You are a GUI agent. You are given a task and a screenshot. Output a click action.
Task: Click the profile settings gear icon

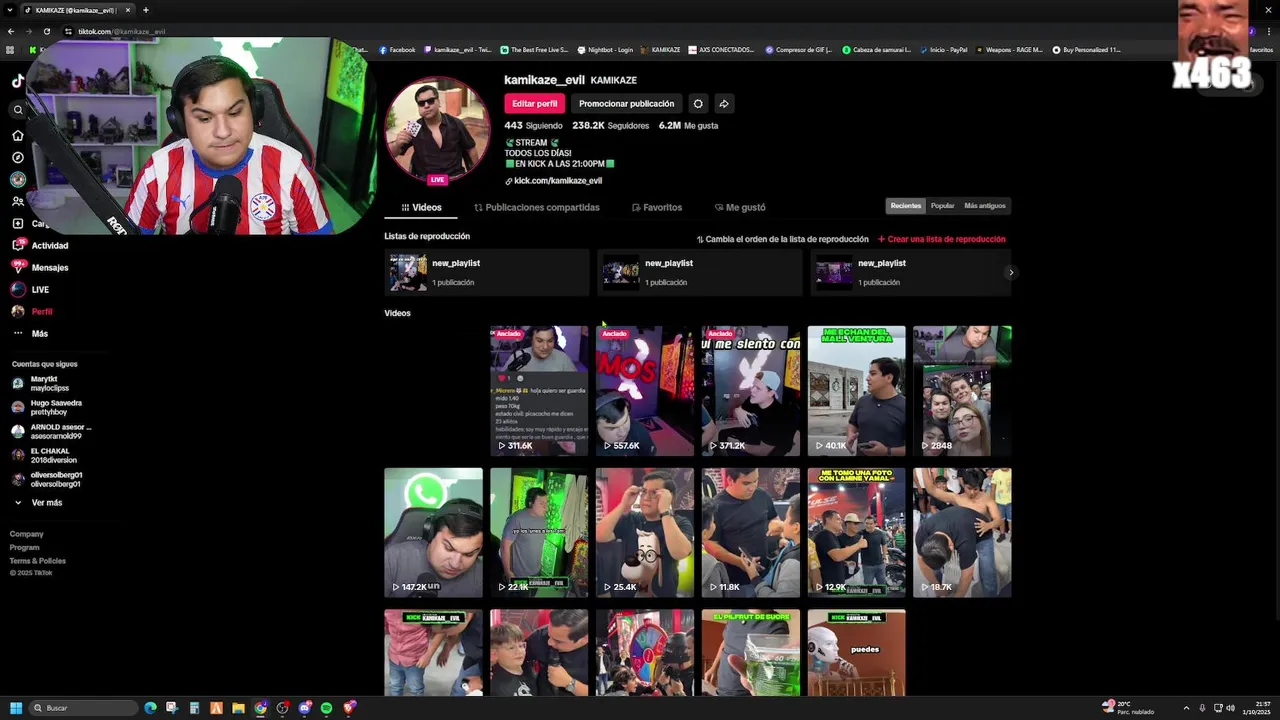click(698, 103)
